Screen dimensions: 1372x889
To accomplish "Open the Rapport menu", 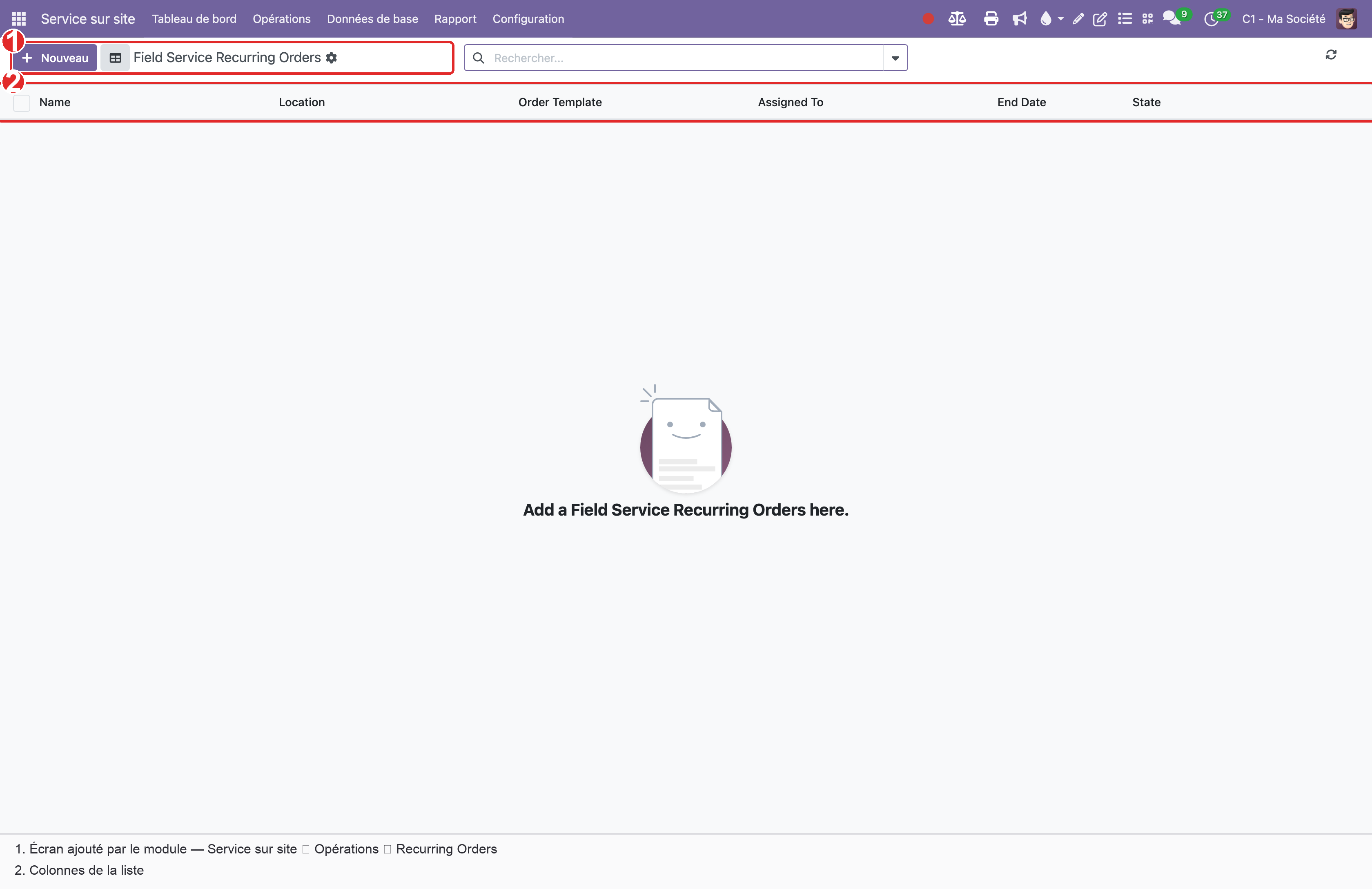I will [455, 19].
